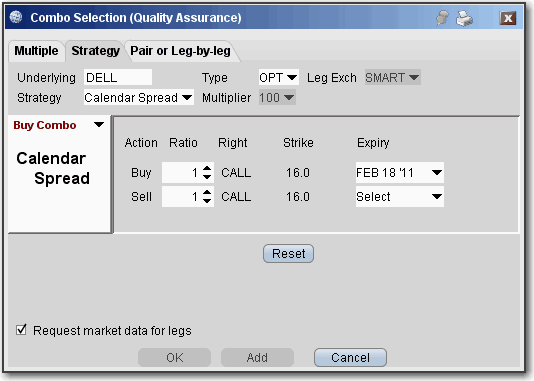
Task: Click the pushpin icon in title bar
Action: tap(442, 18)
